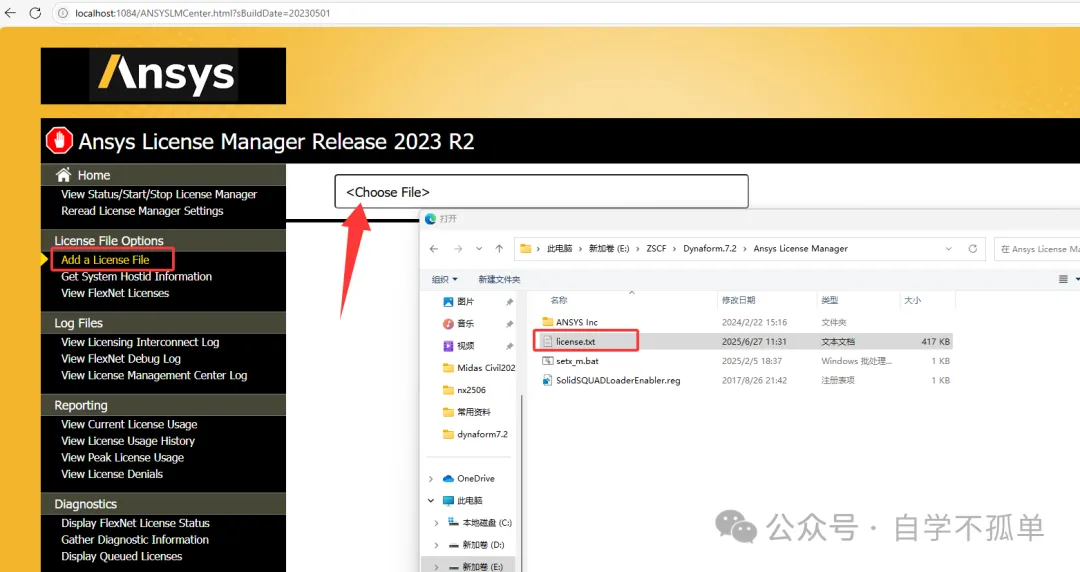
Task: Go back in the file dialog
Action: [x=433, y=249]
